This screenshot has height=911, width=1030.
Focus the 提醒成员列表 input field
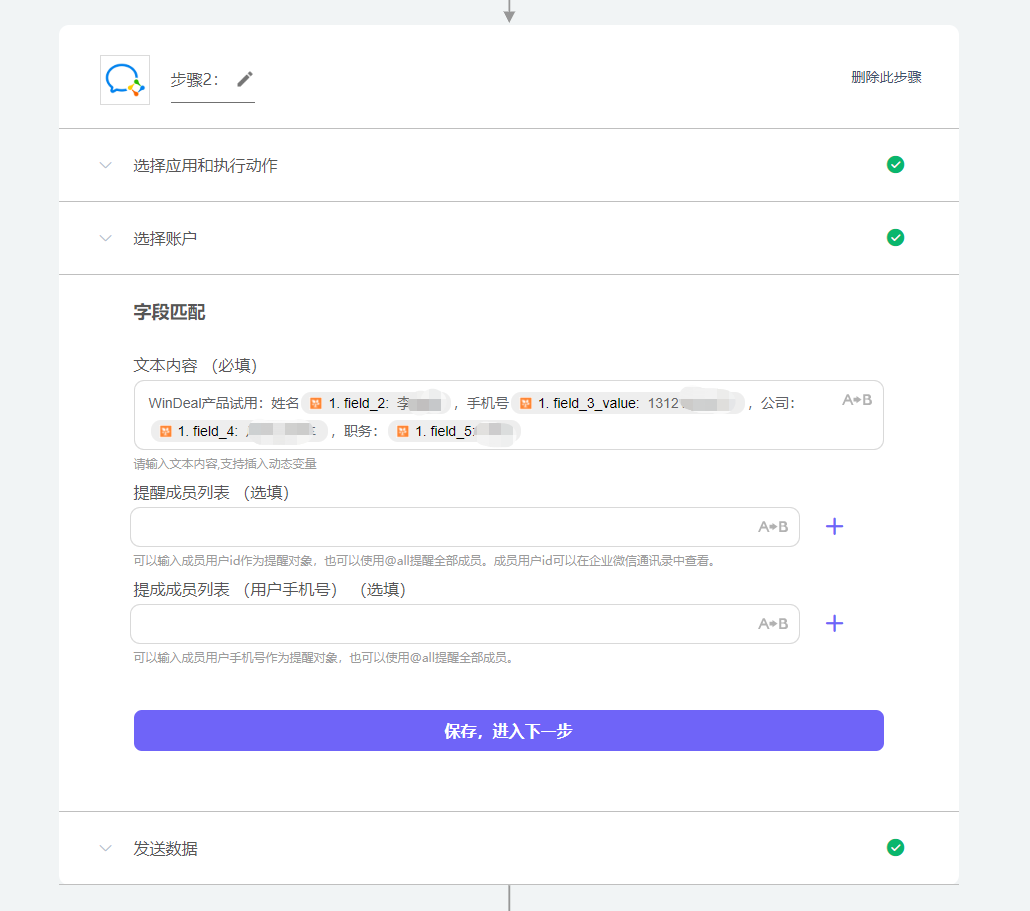coord(465,527)
